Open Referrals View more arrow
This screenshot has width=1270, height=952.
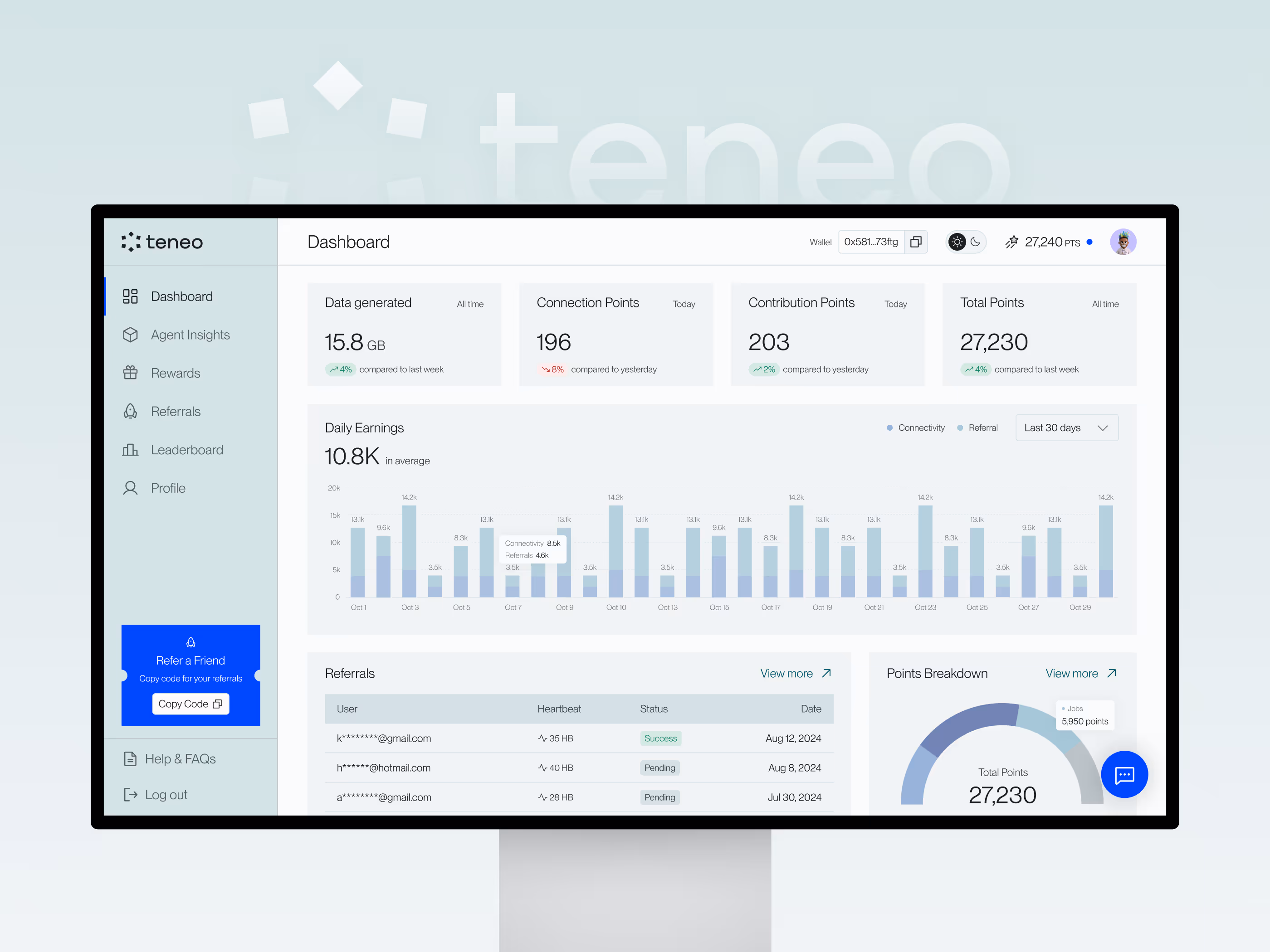point(826,673)
